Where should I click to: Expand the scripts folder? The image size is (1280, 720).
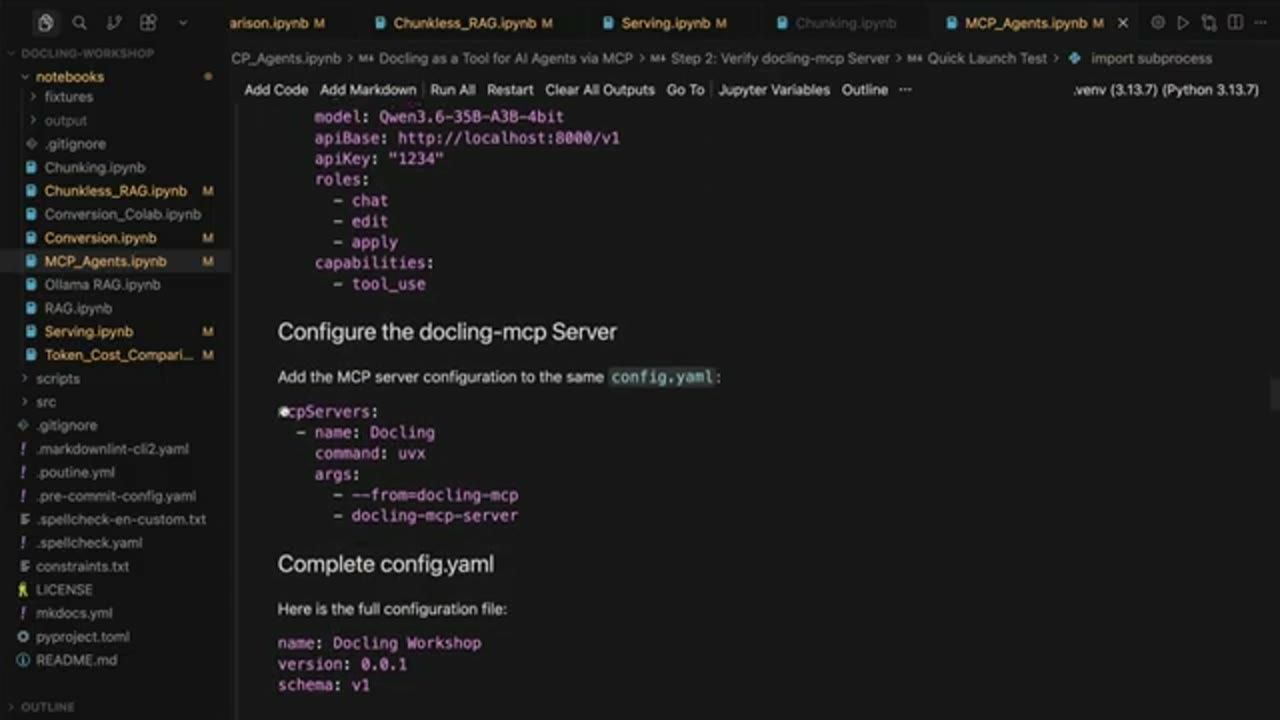pos(58,378)
